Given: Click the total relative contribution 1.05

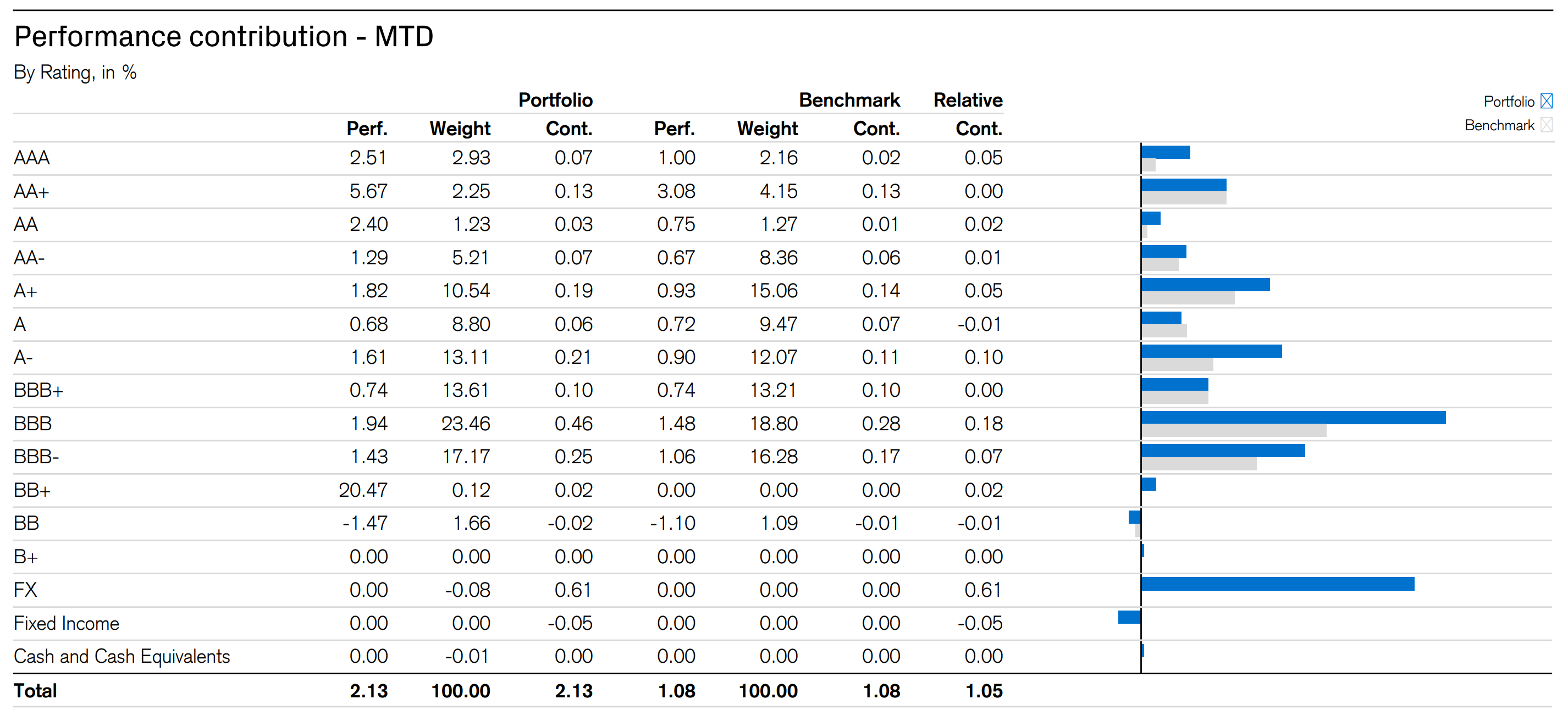Looking at the screenshot, I should [x=984, y=691].
